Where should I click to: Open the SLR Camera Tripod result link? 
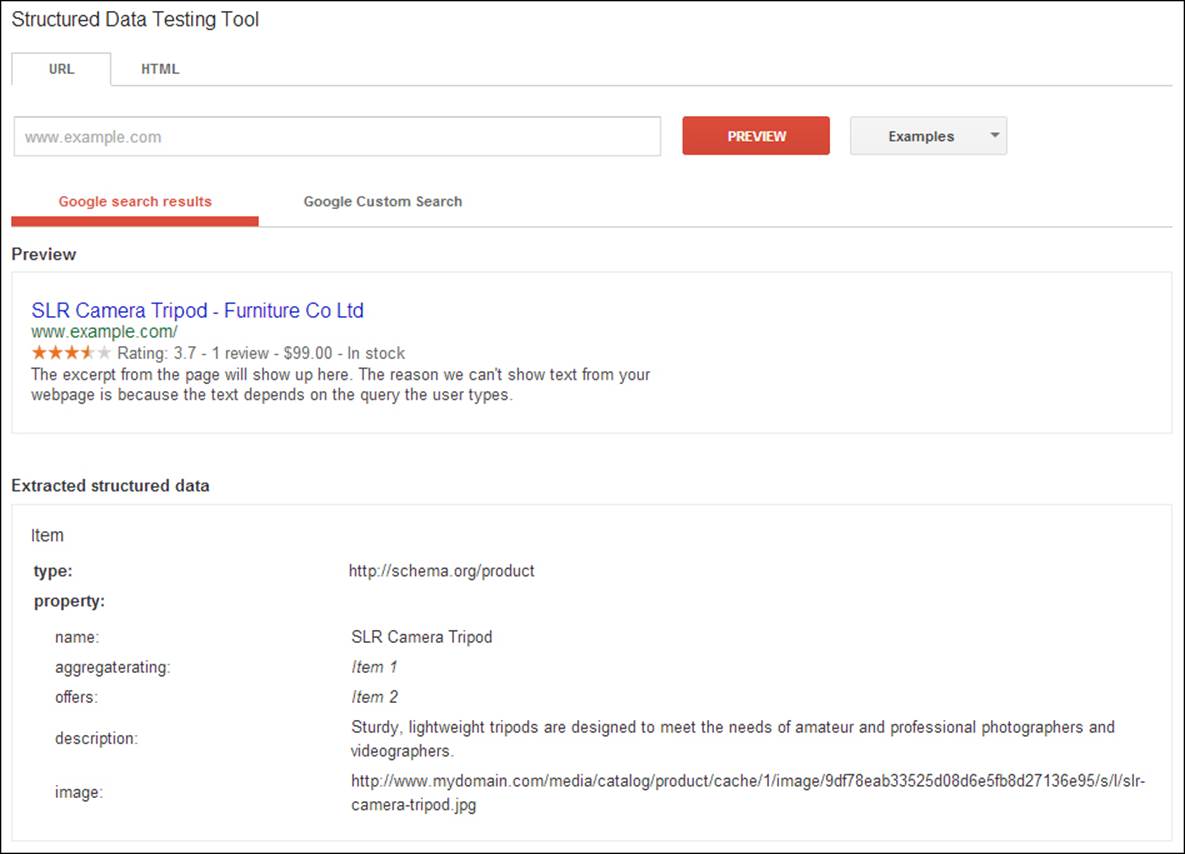click(x=197, y=311)
